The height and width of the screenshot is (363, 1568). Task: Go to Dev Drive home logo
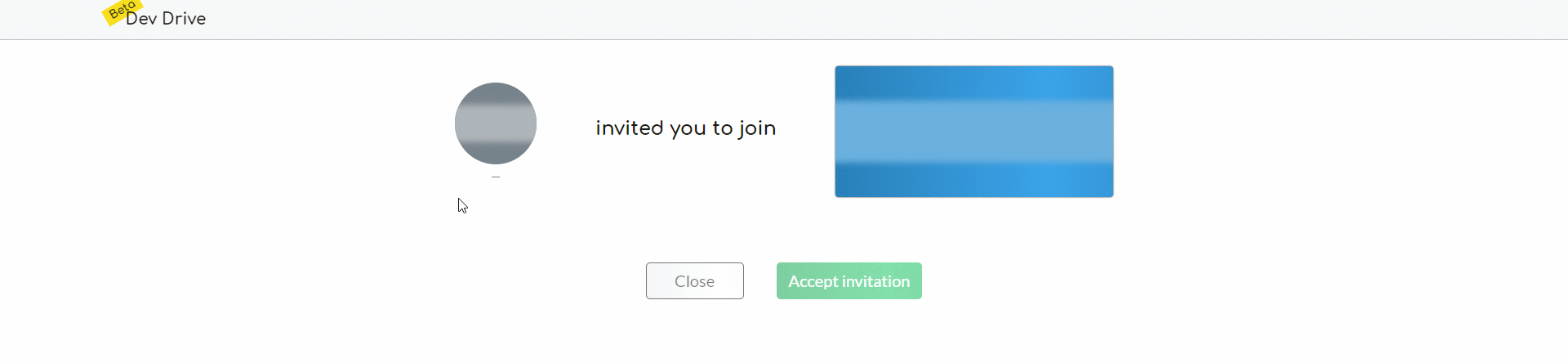(x=167, y=19)
